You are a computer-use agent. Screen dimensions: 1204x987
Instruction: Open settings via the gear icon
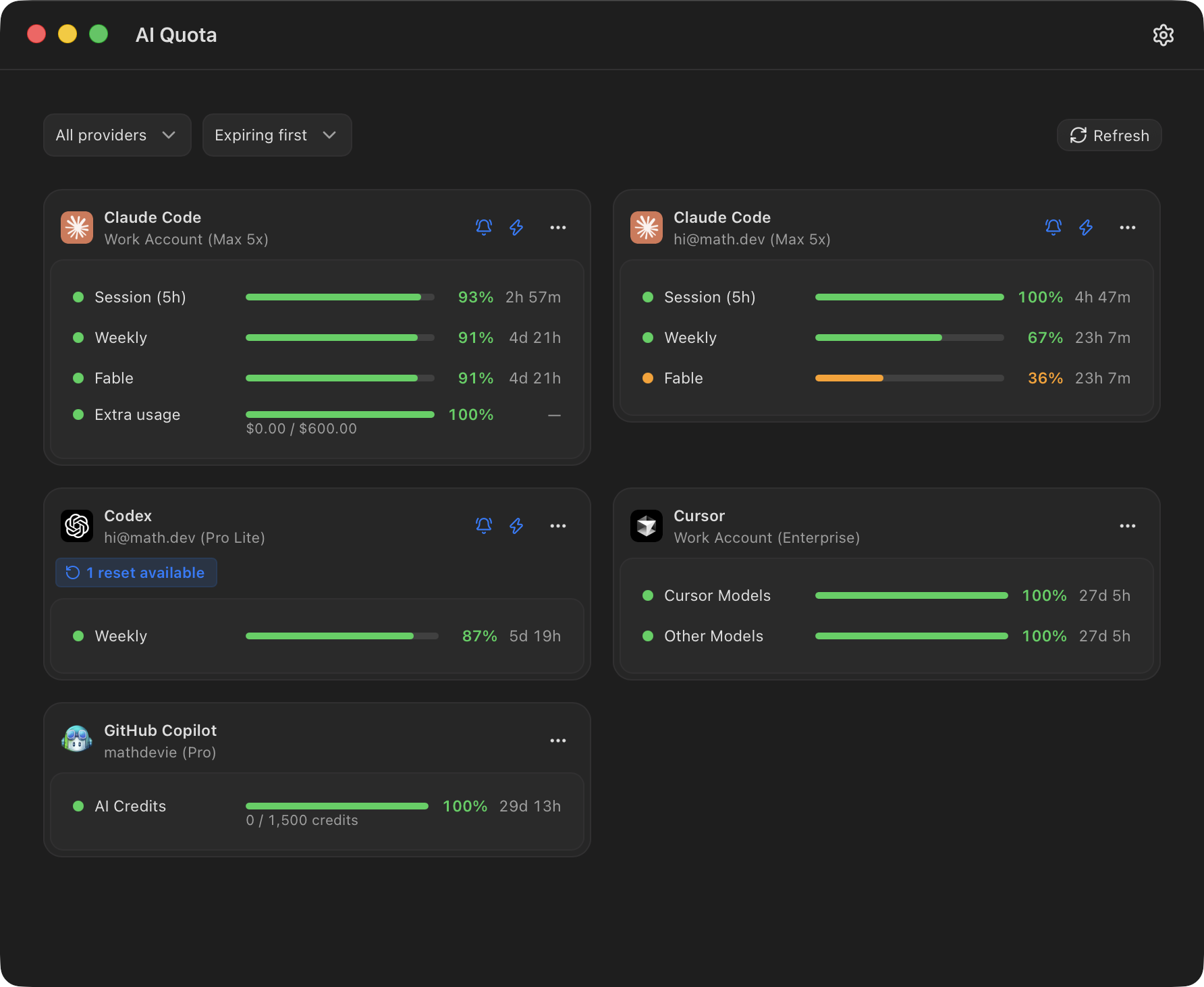(x=1163, y=35)
